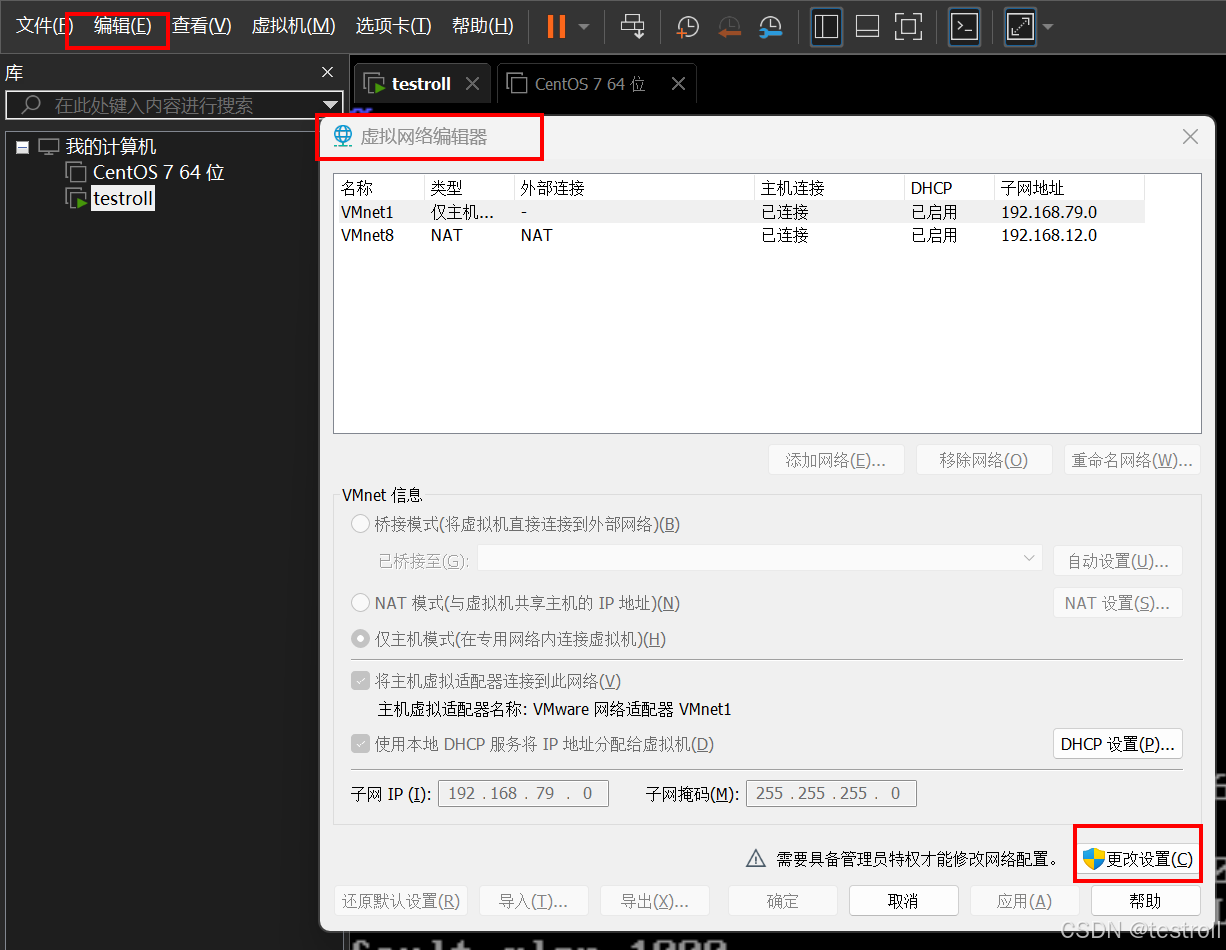Click the globe icon in 虚拟网络编辑器 title
This screenshot has height=950, width=1226.
343,136
